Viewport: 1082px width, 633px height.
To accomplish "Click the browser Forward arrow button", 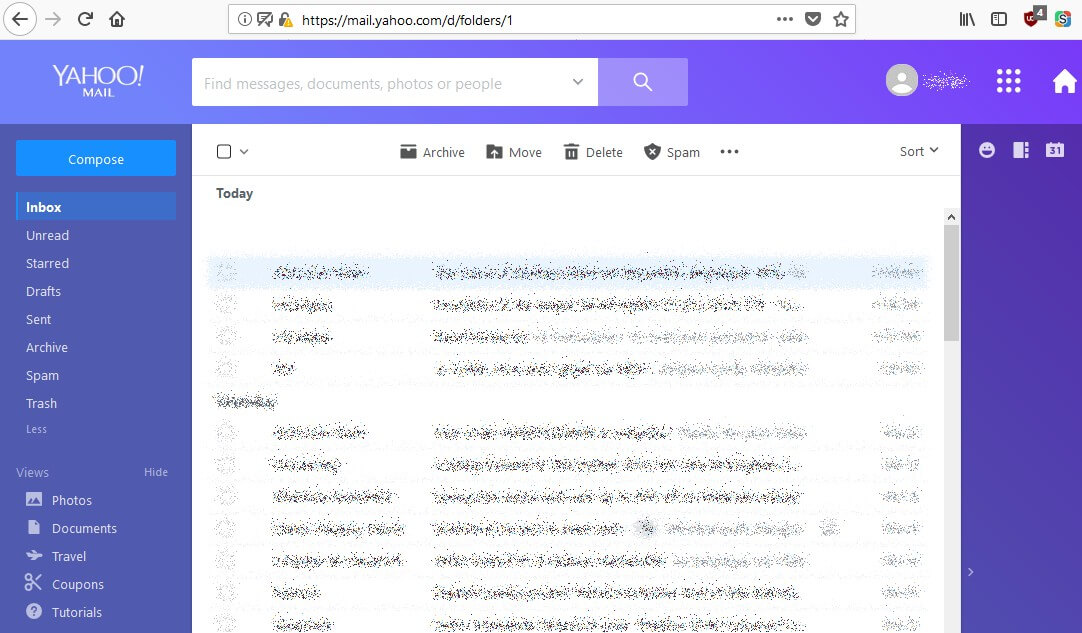I will 53,19.
